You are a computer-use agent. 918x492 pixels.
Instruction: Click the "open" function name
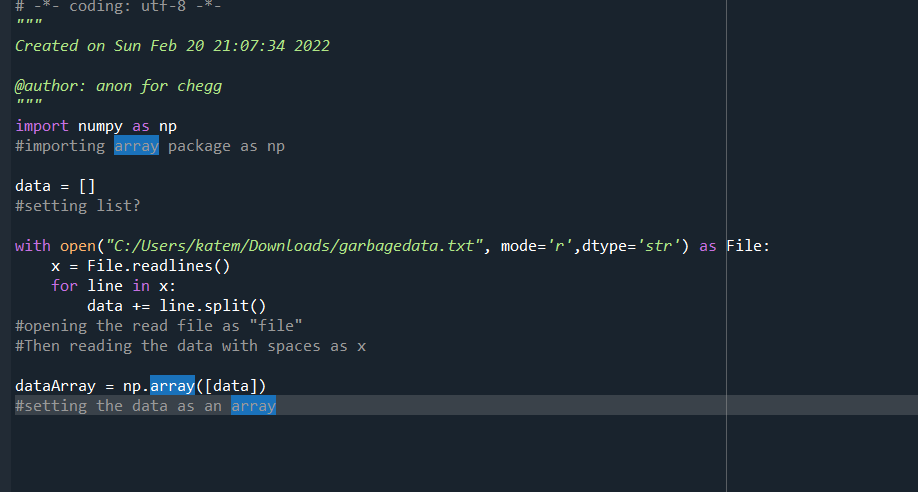(x=78, y=246)
